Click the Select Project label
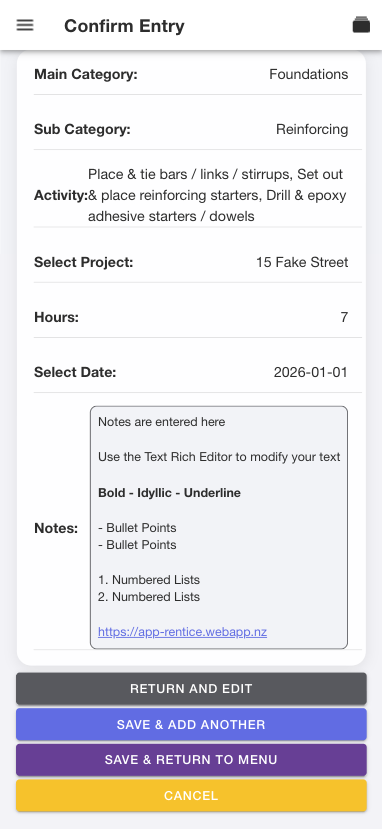Image resolution: width=382 pixels, height=829 pixels. 83,263
